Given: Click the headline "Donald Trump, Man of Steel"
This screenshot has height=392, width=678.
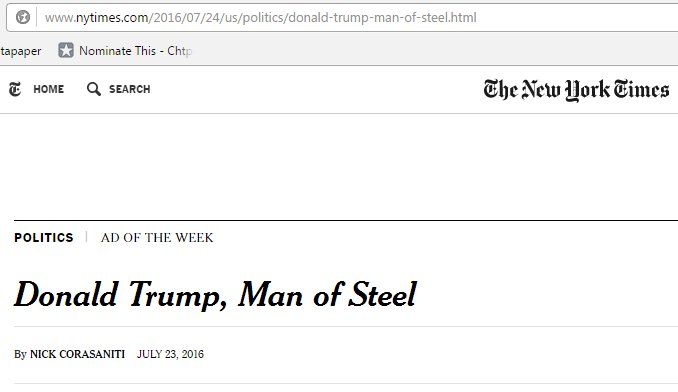Looking at the screenshot, I should click(x=215, y=295).
